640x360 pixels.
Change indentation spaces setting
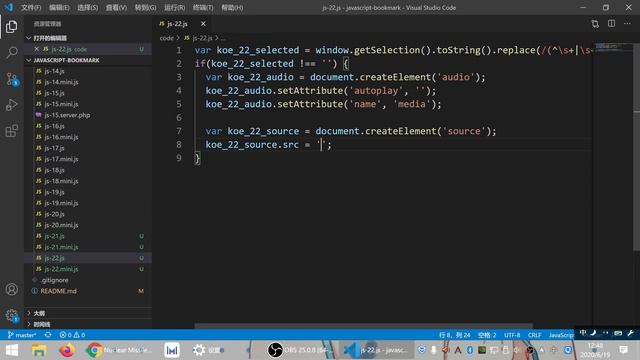click(x=487, y=335)
